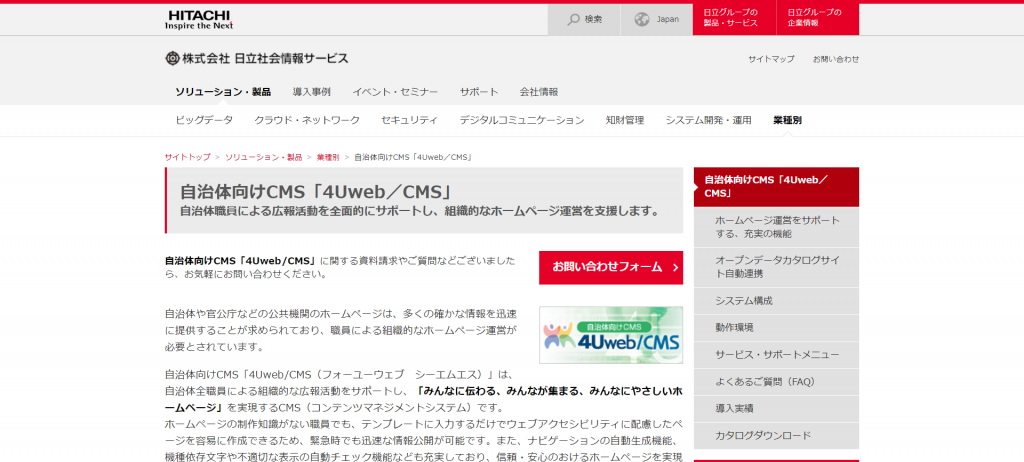Select 導入事例 main menu
The image size is (1024, 462).
(x=312, y=92)
